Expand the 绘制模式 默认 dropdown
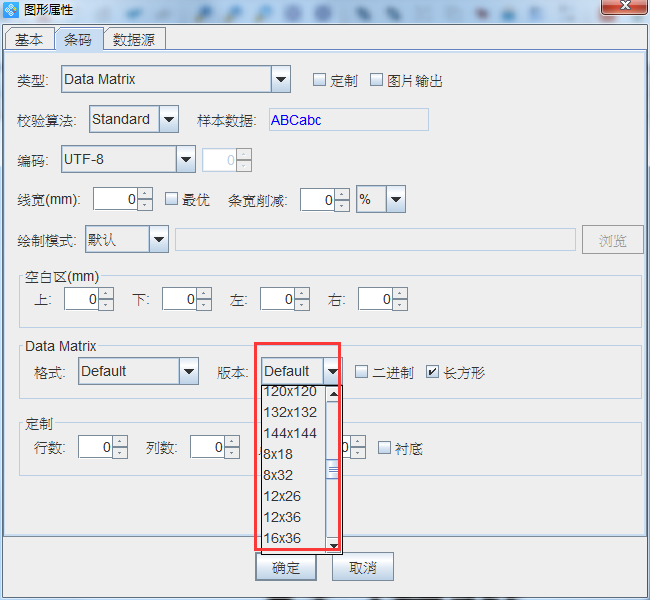The width and height of the screenshot is (650, 600). 158,240
